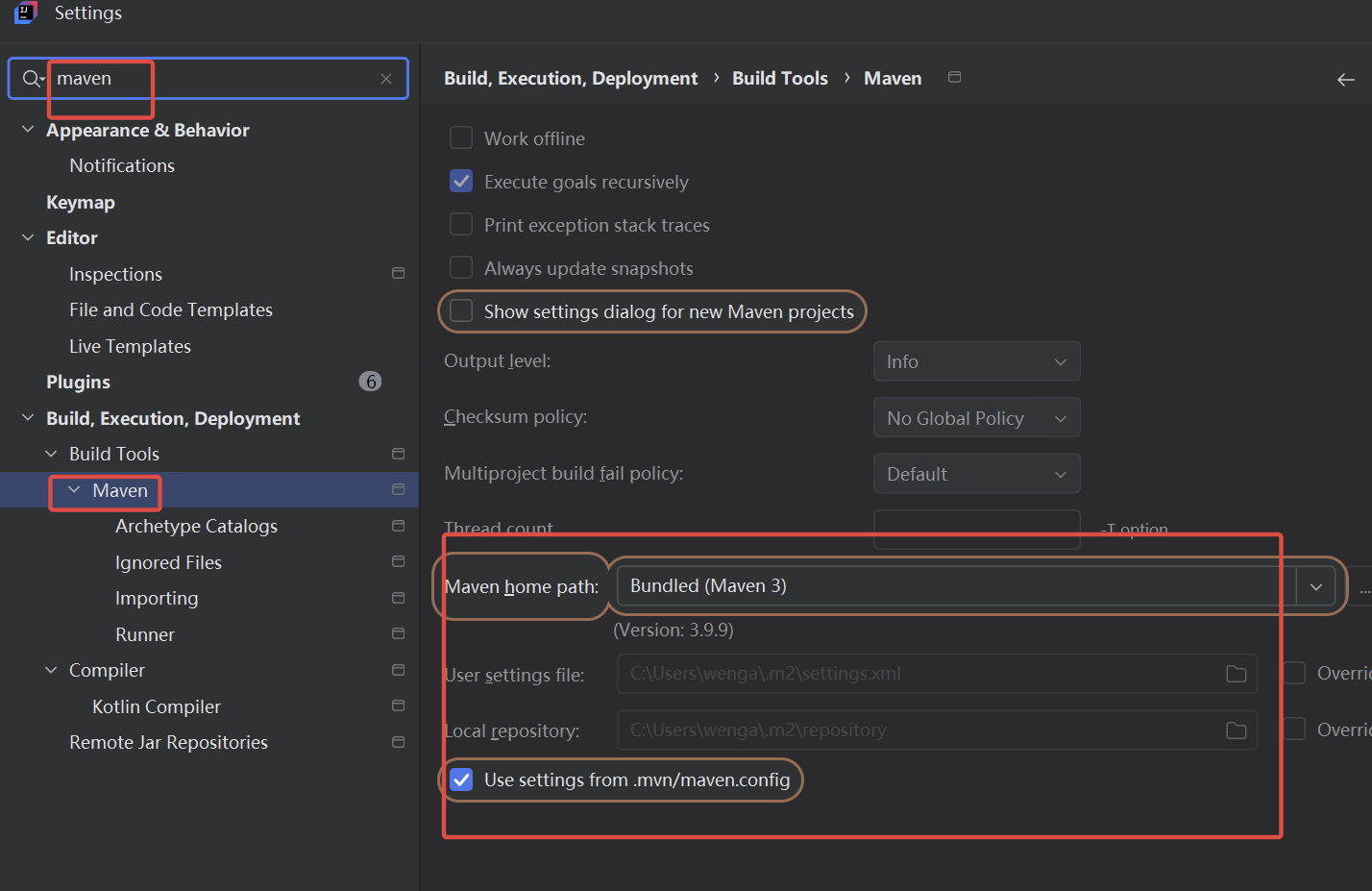Open File and Code Templates page
The height and width of the screenshot is (891, 1372).
pyautogui.click(x=171, y=309)
